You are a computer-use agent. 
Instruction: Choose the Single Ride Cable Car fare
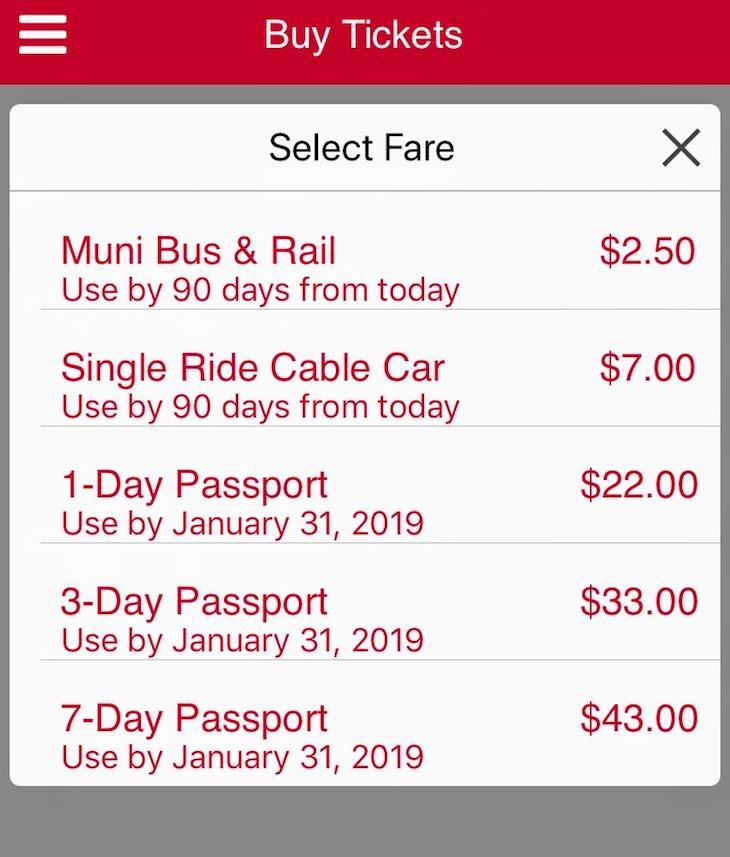[252, 368]
